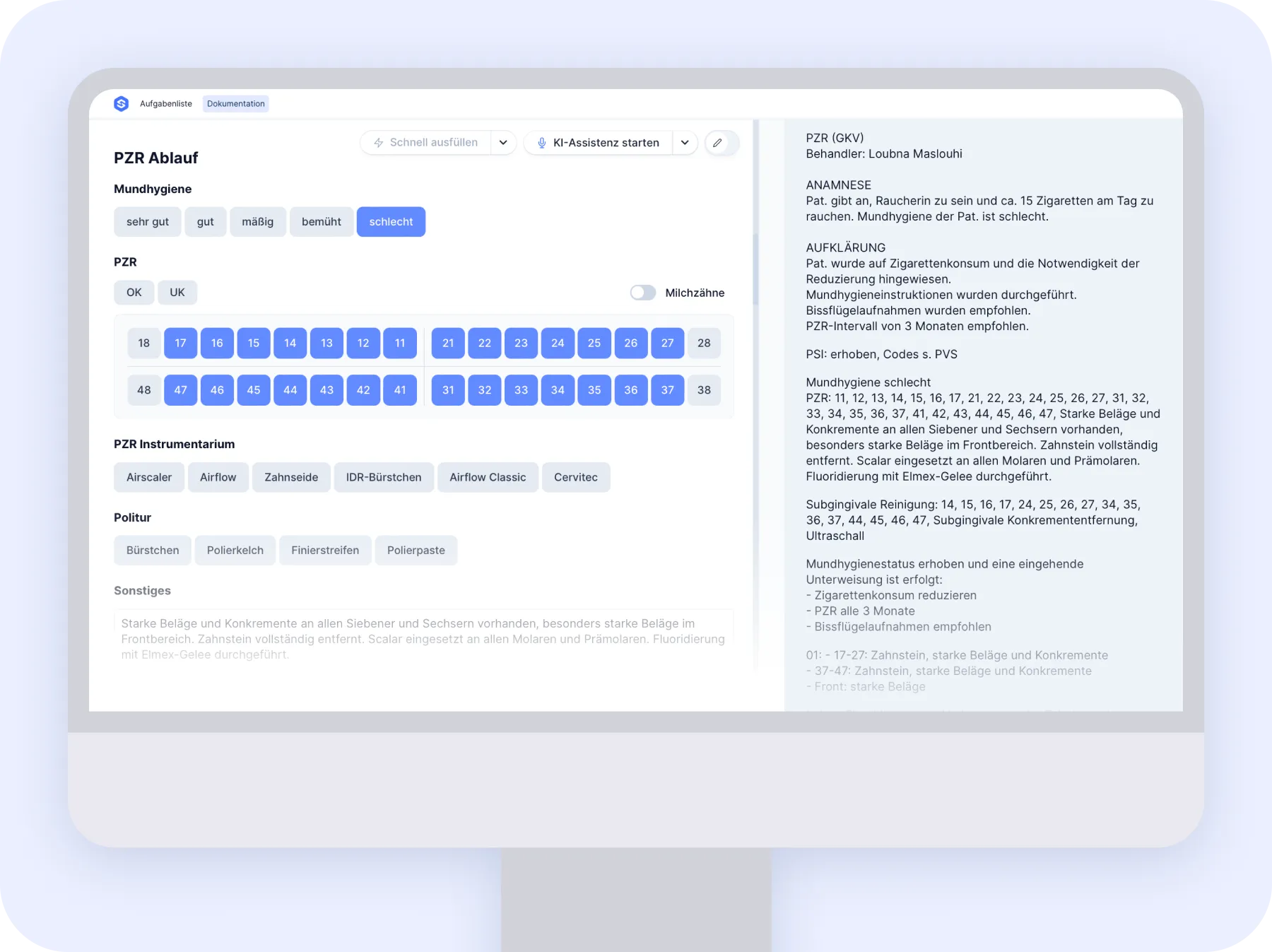Viewport: 1272px width, 952px height.
Task: Select Polierpaste under Politur
Action: 416,550
